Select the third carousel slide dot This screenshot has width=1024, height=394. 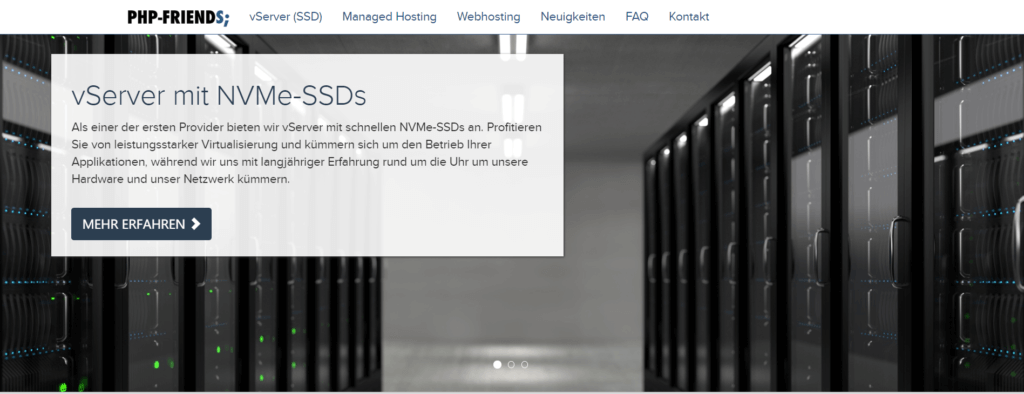[x=524, y=365]
